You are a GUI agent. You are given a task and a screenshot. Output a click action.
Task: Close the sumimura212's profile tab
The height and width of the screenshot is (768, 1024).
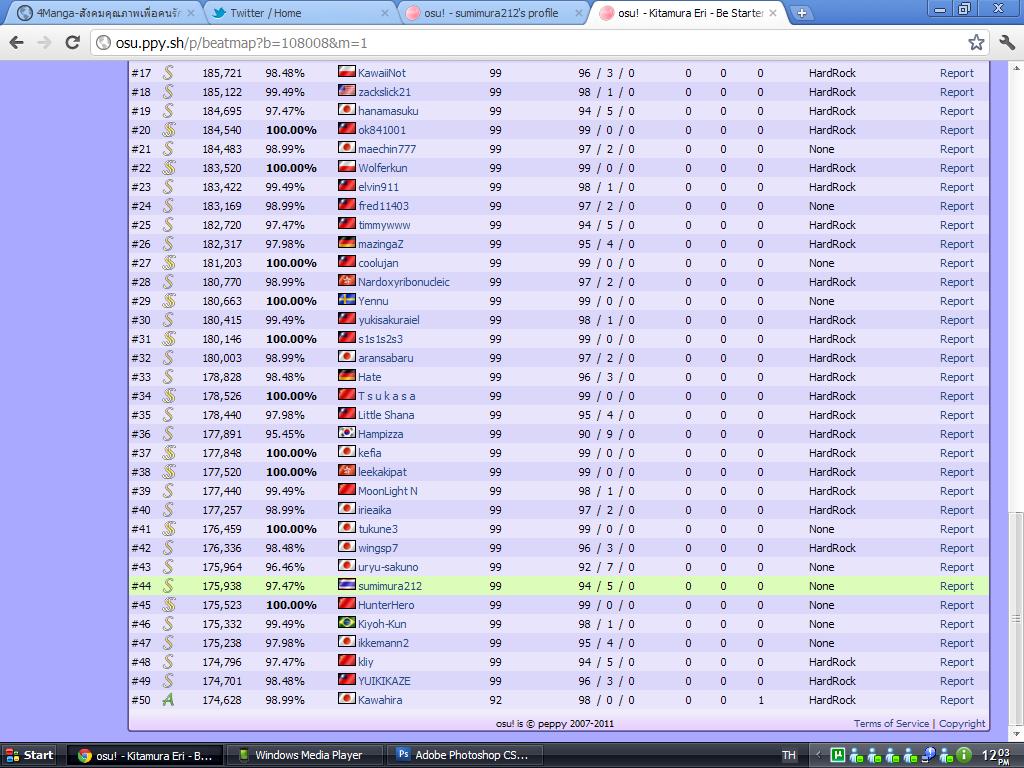[579, 13]
